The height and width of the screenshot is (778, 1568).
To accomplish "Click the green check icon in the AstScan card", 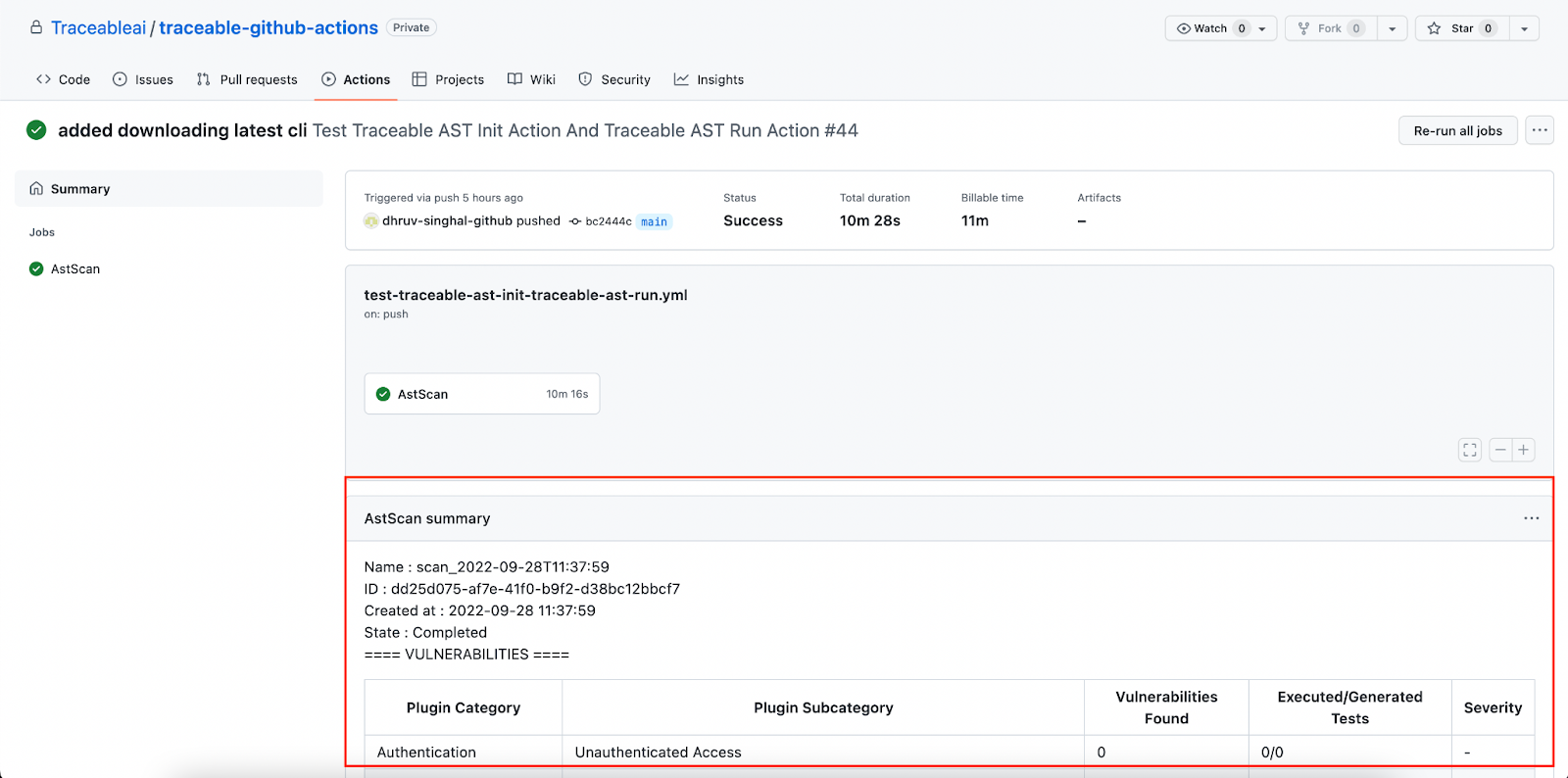I will click(383, 394).
